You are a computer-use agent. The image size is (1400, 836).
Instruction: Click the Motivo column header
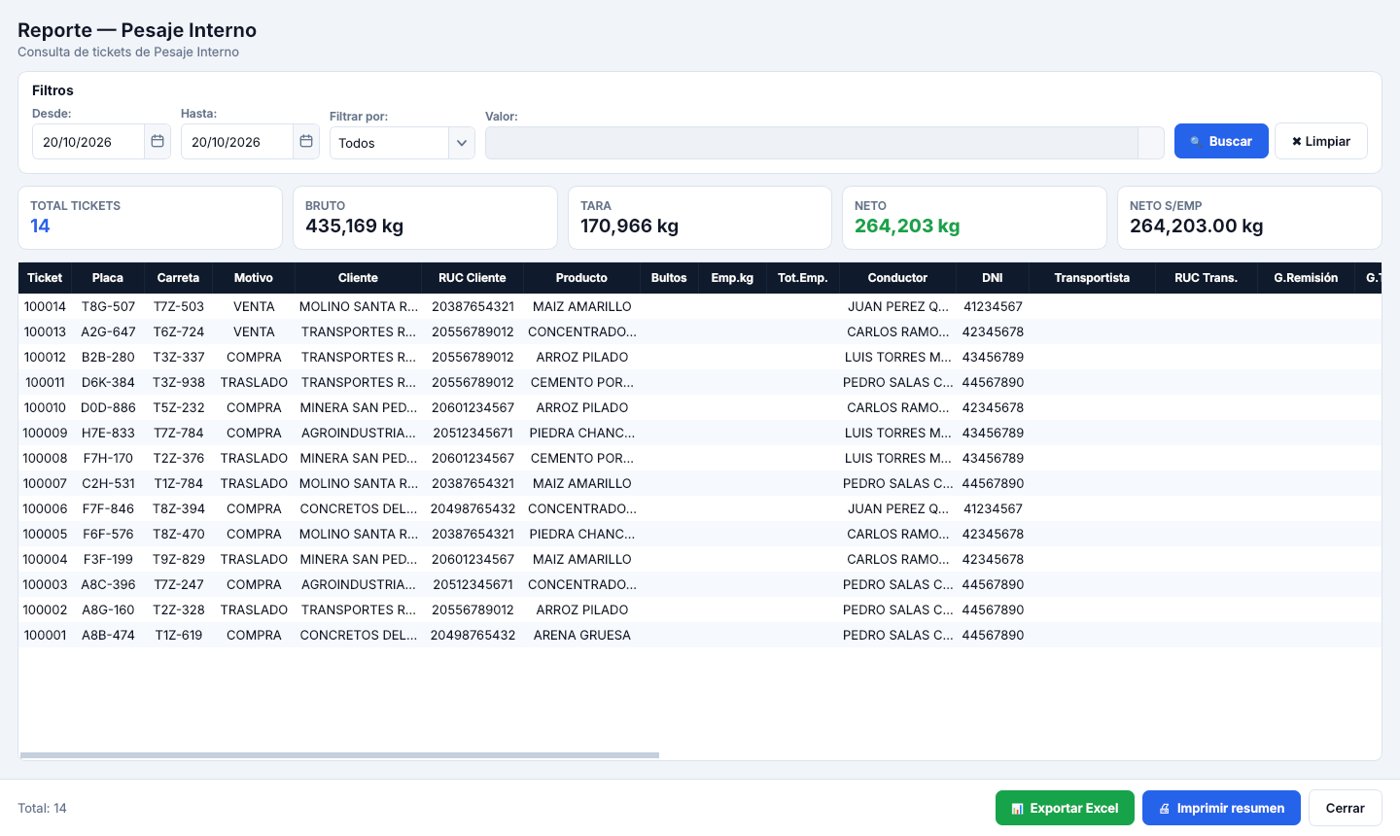[x=254, y=278]
